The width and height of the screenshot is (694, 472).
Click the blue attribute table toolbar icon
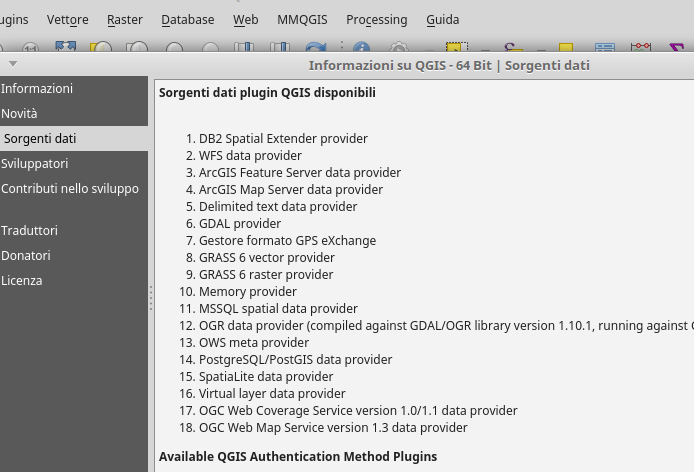605,47
